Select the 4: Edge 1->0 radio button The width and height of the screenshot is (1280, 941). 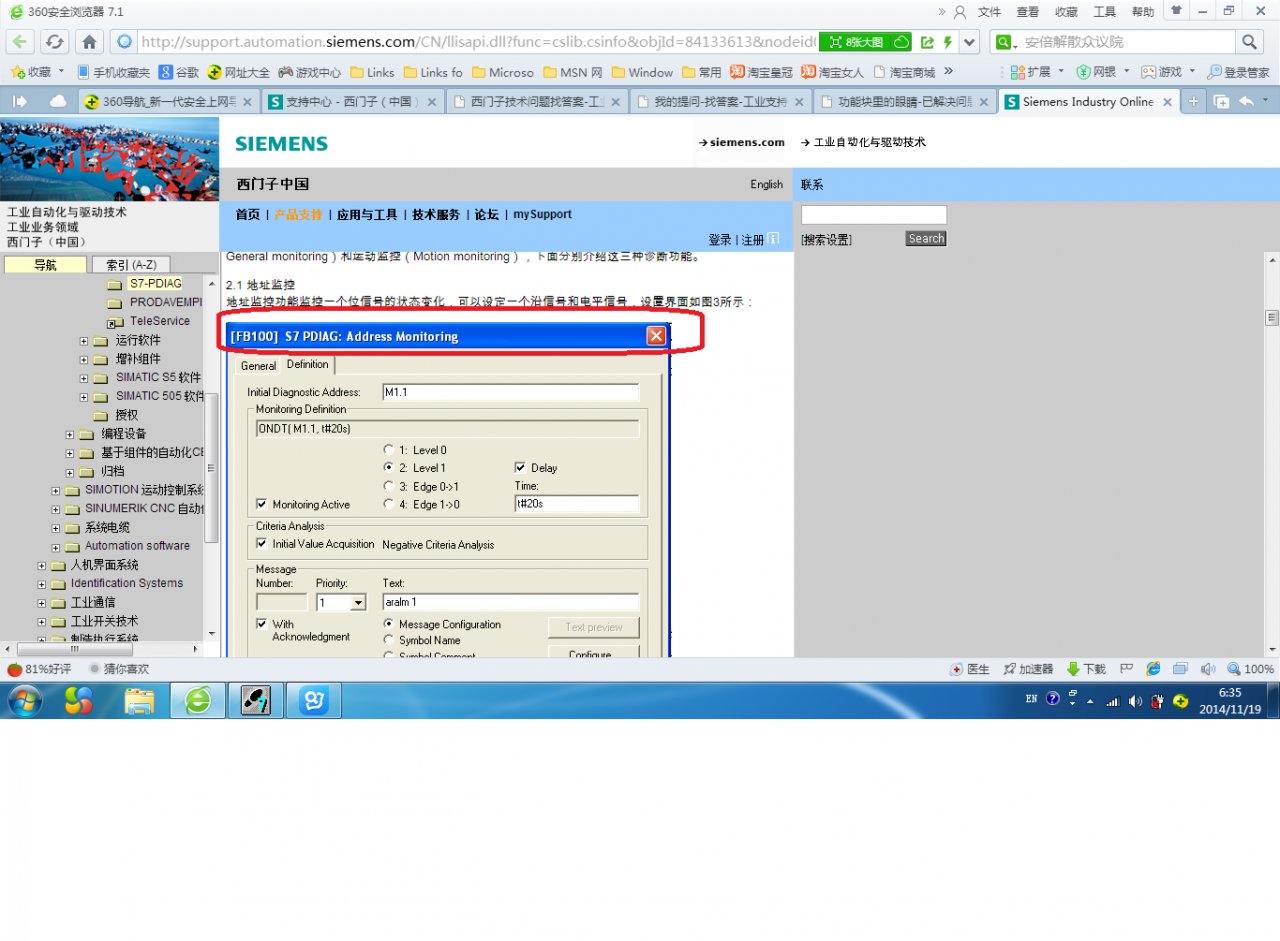[390, 504]
